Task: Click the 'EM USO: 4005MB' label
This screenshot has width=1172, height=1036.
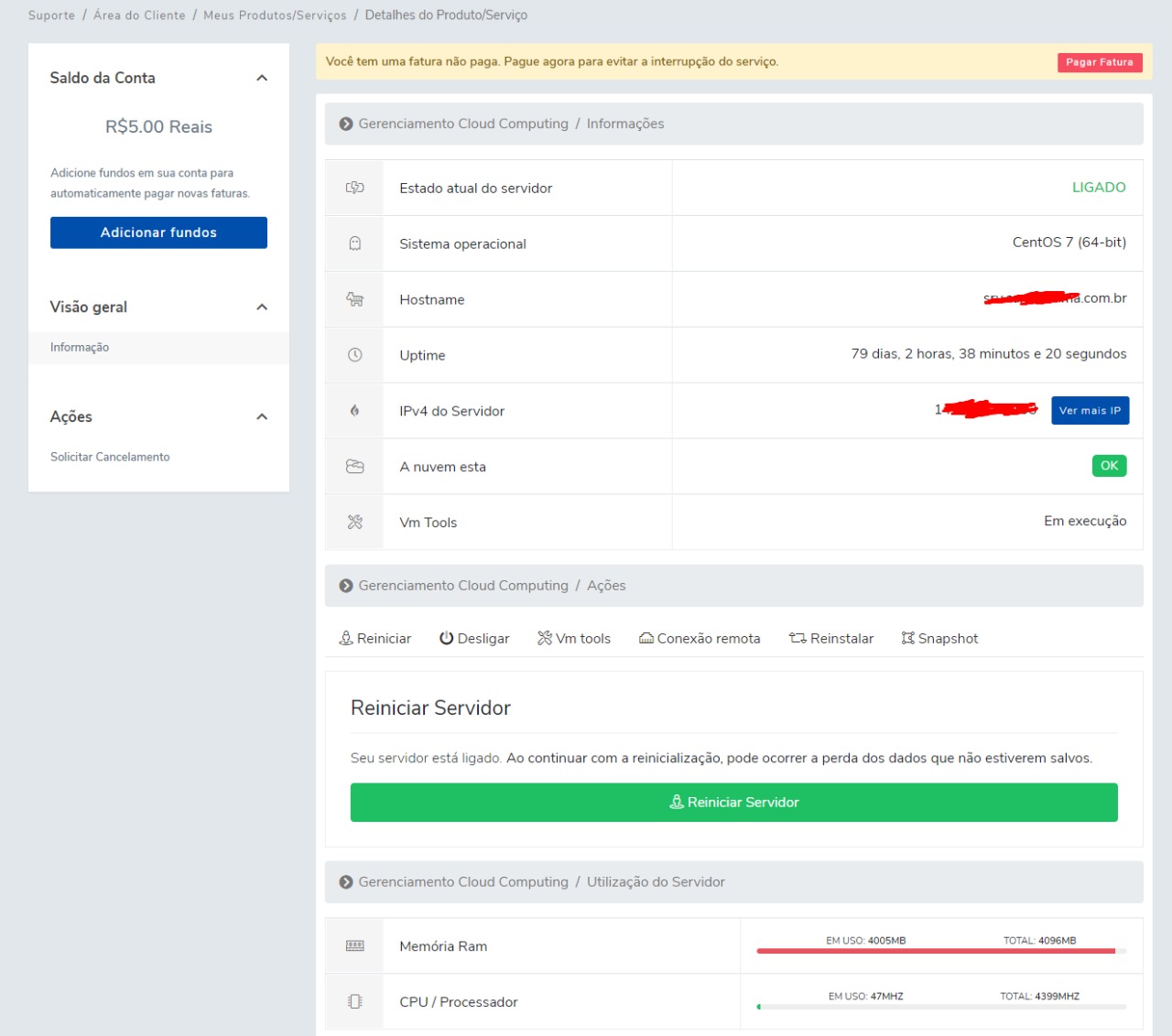Action: pos(865,940)
